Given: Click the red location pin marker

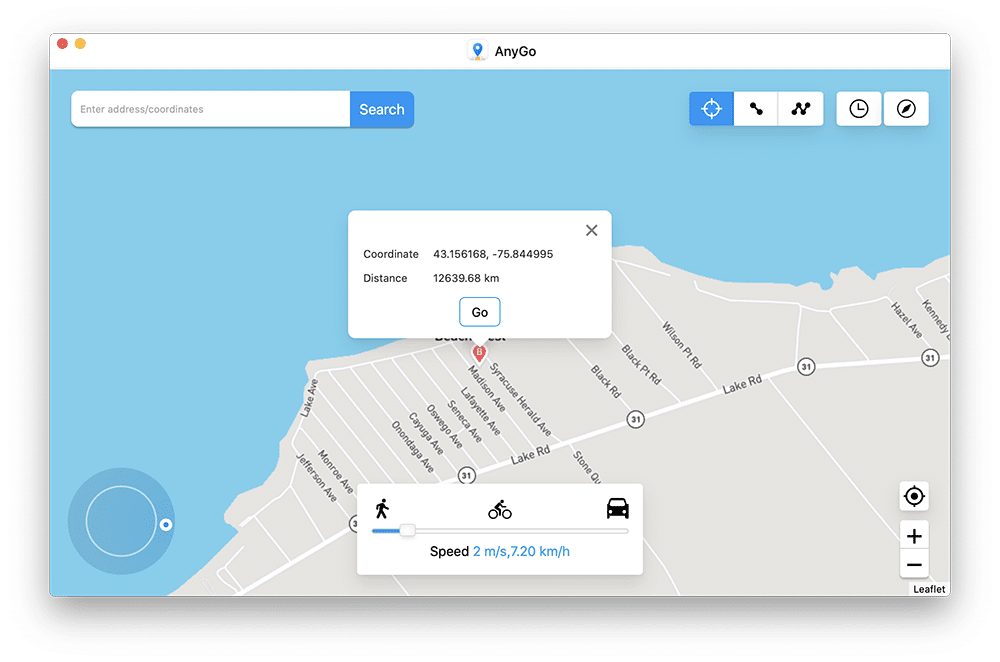Looking at the screenshot, I should pos(479,353).
